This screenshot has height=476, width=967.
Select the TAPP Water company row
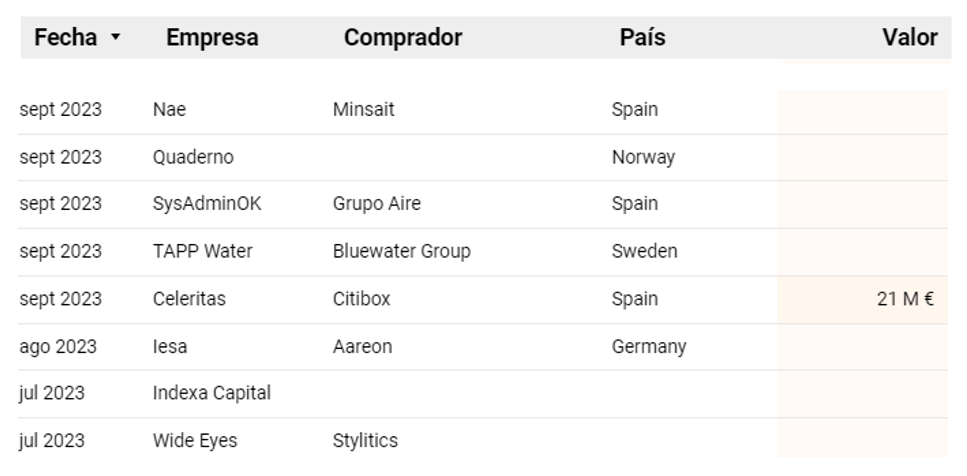(x=202, y=251)
